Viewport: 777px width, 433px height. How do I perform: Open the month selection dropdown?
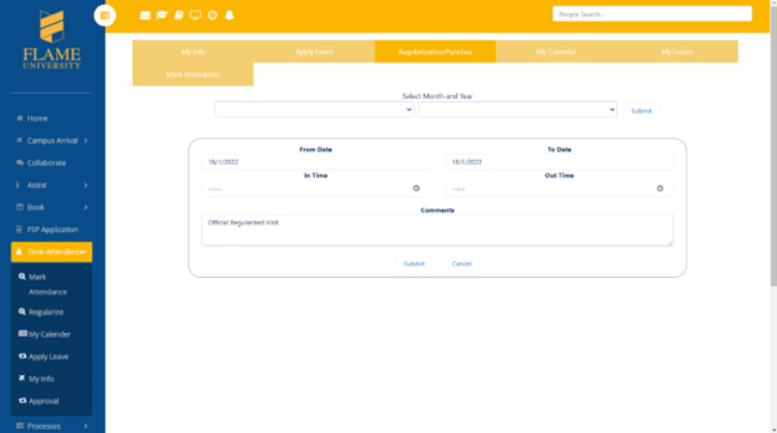tap(314, 109)
